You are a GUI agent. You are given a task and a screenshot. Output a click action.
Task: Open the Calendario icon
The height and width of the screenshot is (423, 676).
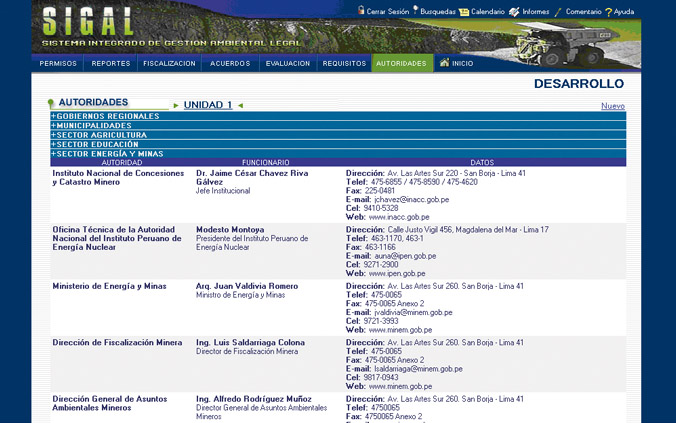464,11
